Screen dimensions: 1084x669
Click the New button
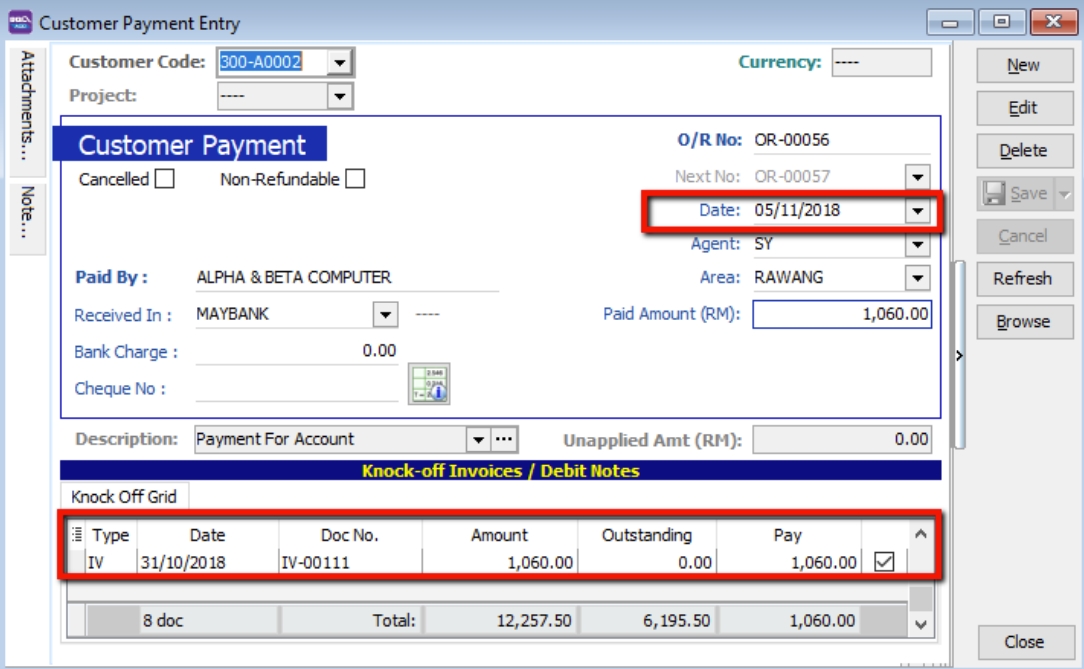pyautogui.click(x=1023, y=65)
